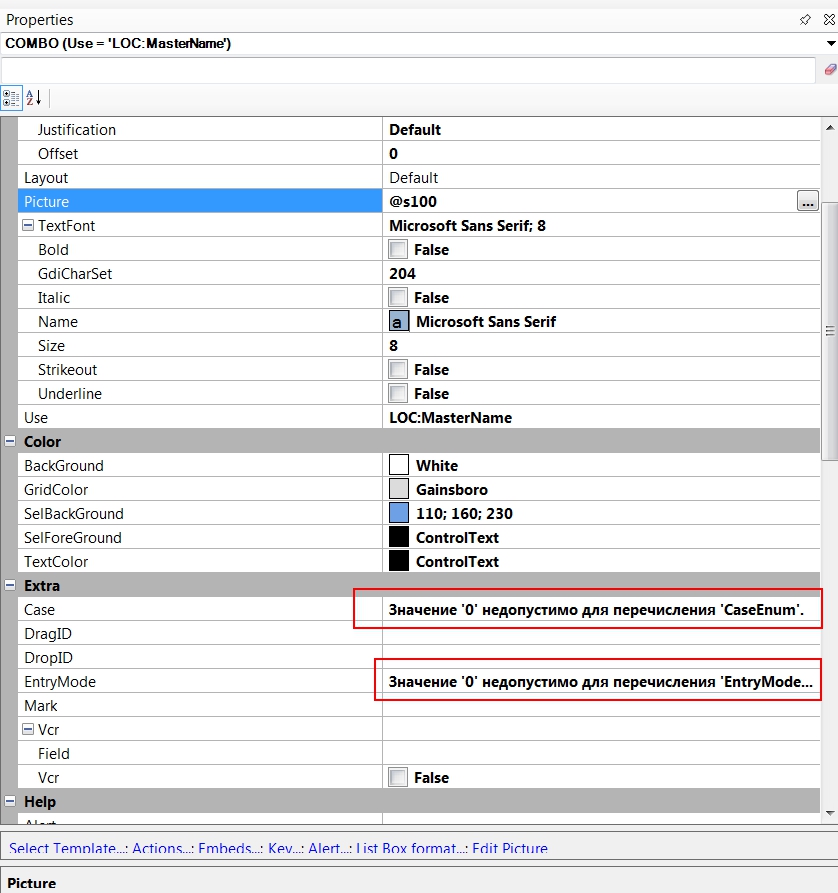
Task: Sort properties alphabetically
Action: [x=34, y=97]
